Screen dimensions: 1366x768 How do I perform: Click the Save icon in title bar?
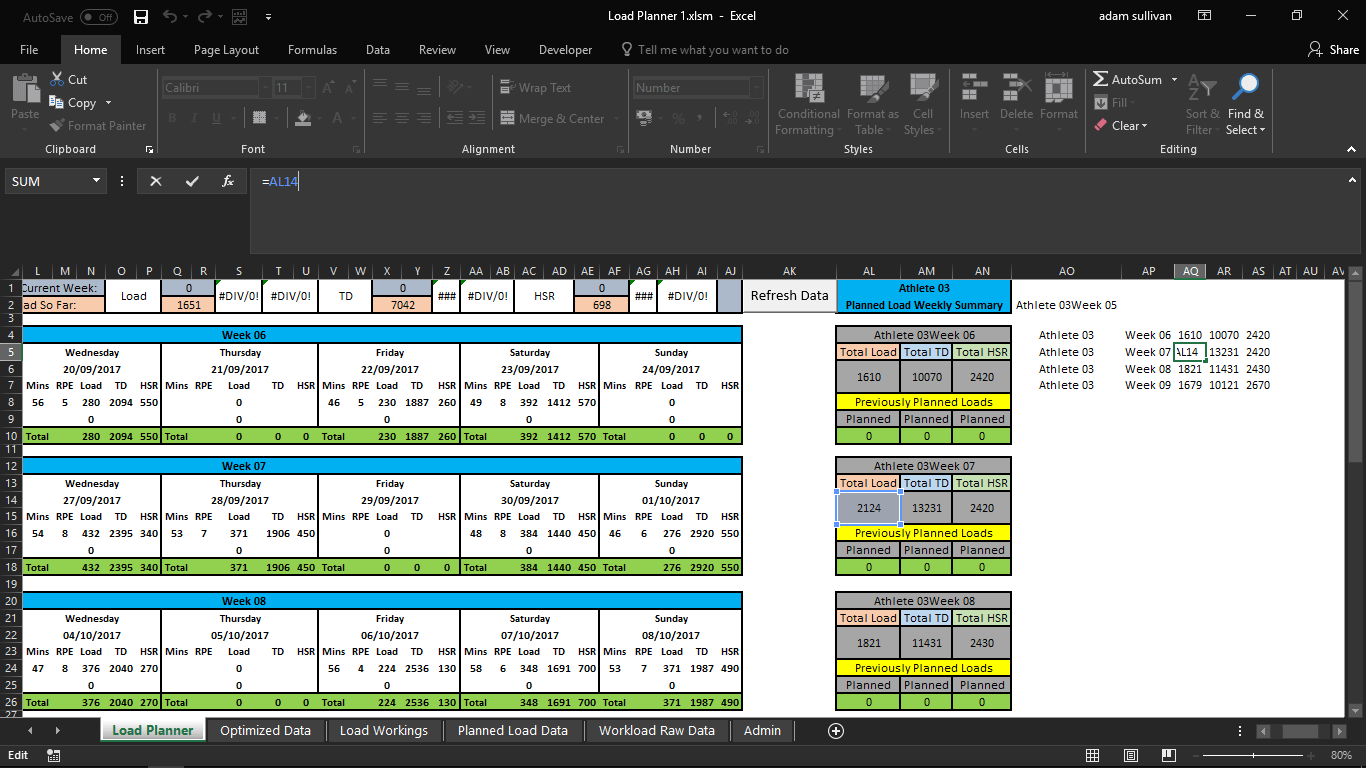click(140, 16)
